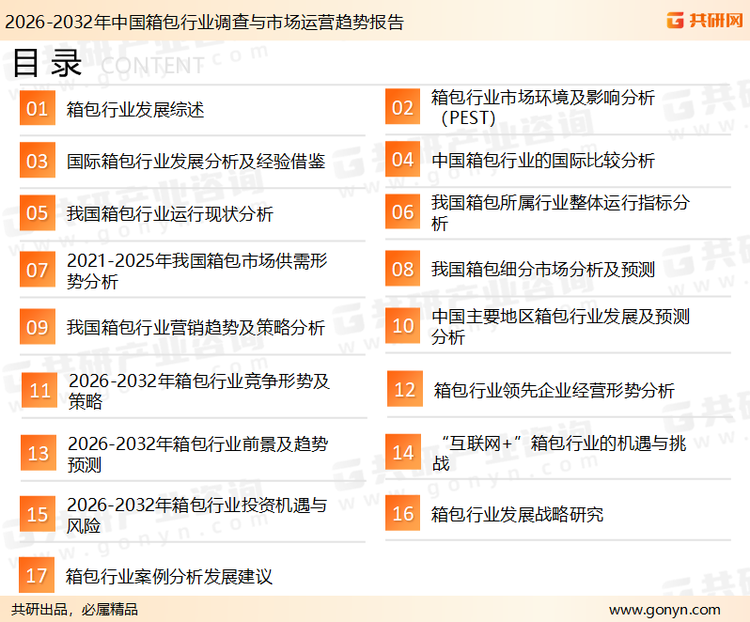The height and width of the screenshot is (622, 750).
Task: Open chapter 中国箱包行业的国际比较分析
Action: pyautogui.click(x=543, y=160)
